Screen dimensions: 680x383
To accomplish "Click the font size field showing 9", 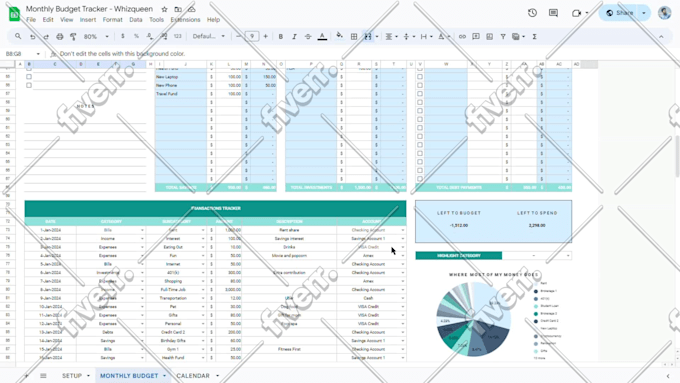I will pyautogui.click(x=252, y=37).
